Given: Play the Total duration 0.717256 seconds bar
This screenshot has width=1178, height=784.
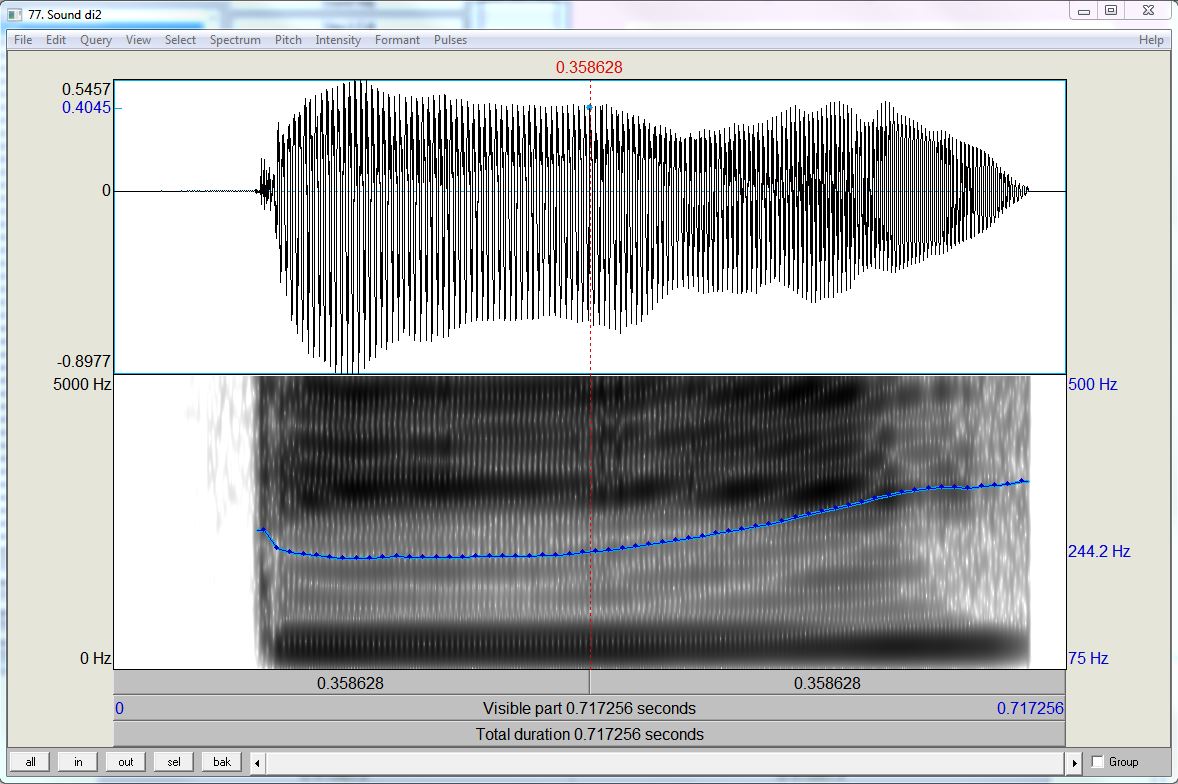Looking at the screenshot, I should click(590, 734).
